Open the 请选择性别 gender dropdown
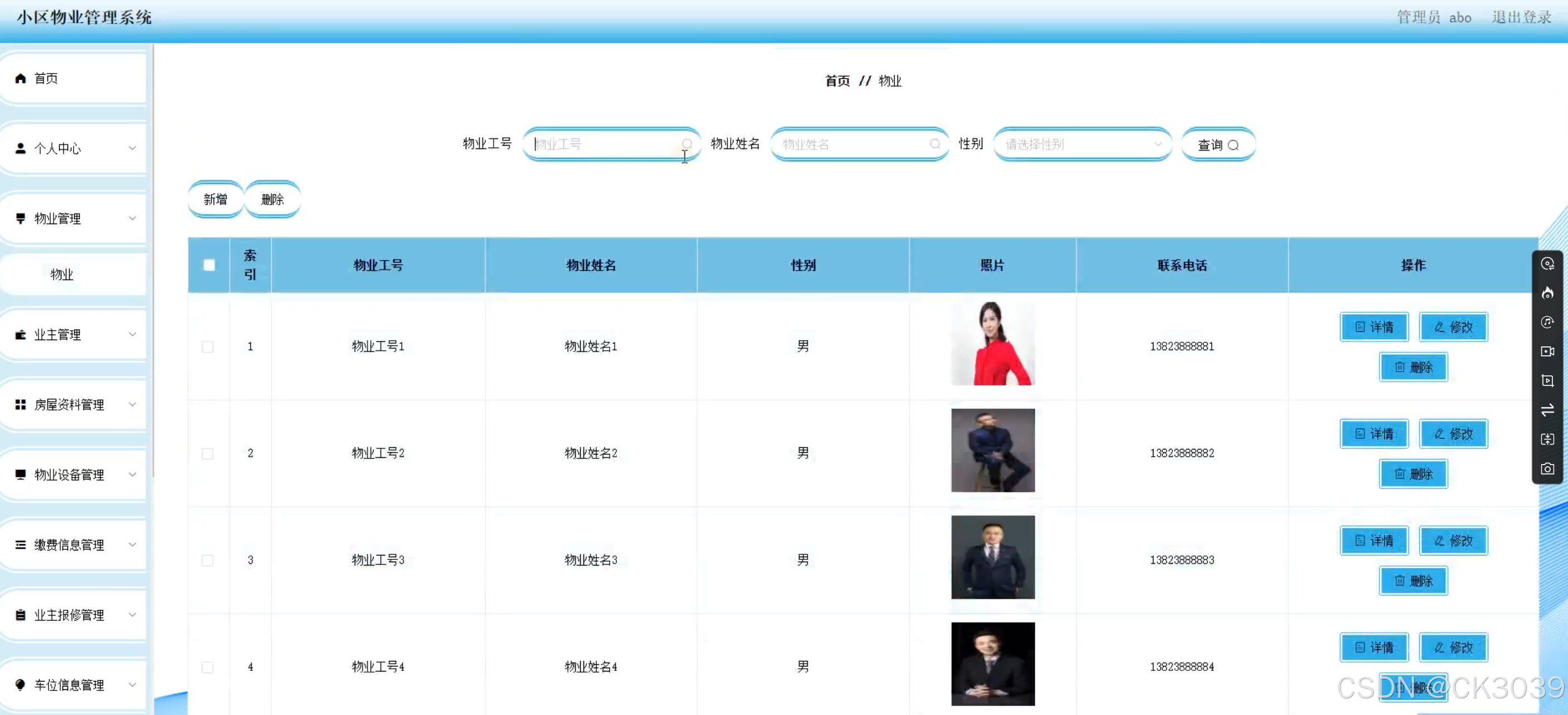This screenshot has height=715, width=1568. click(1082, 144)
